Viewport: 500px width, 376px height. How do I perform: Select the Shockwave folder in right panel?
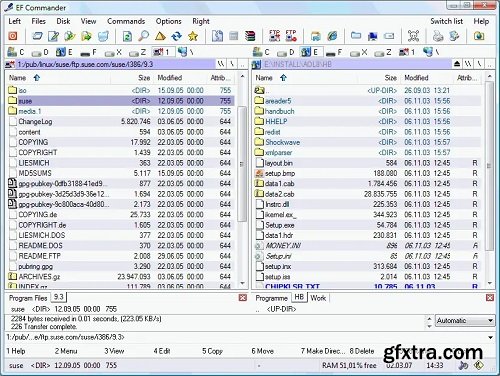tap(367, 142)
